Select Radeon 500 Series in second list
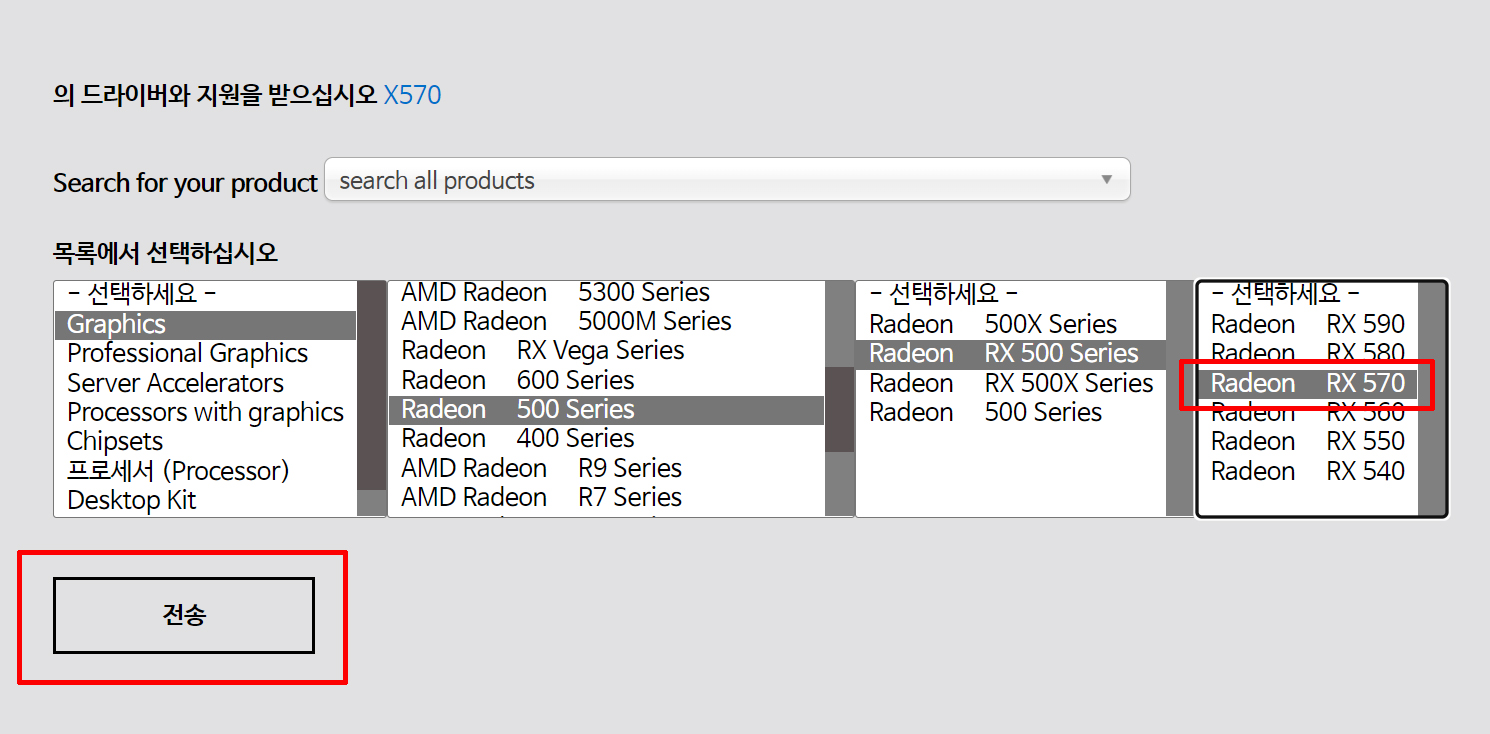 (x=606, y=409)
